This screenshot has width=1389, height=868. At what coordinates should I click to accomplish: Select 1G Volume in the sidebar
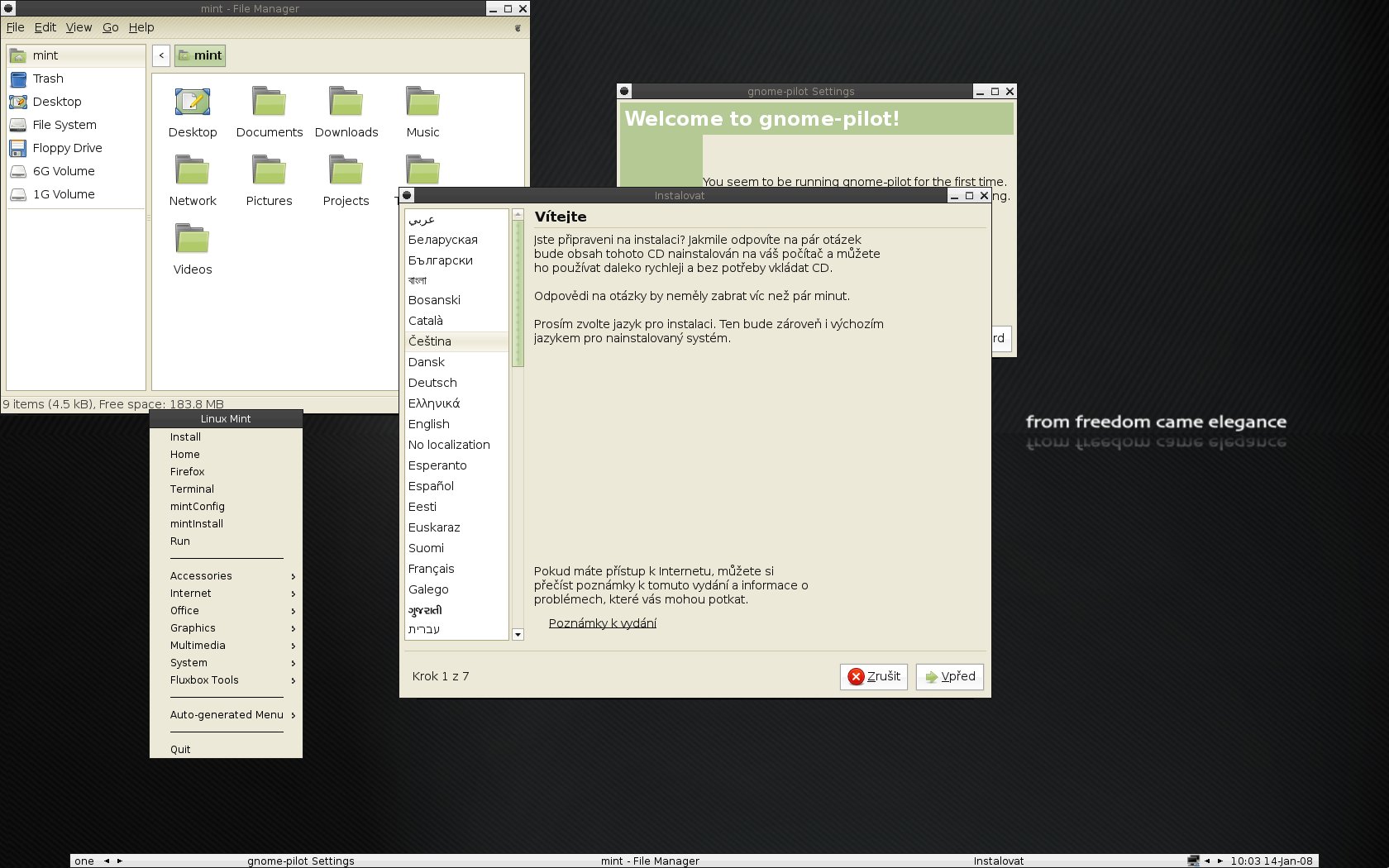click(76, 194)
